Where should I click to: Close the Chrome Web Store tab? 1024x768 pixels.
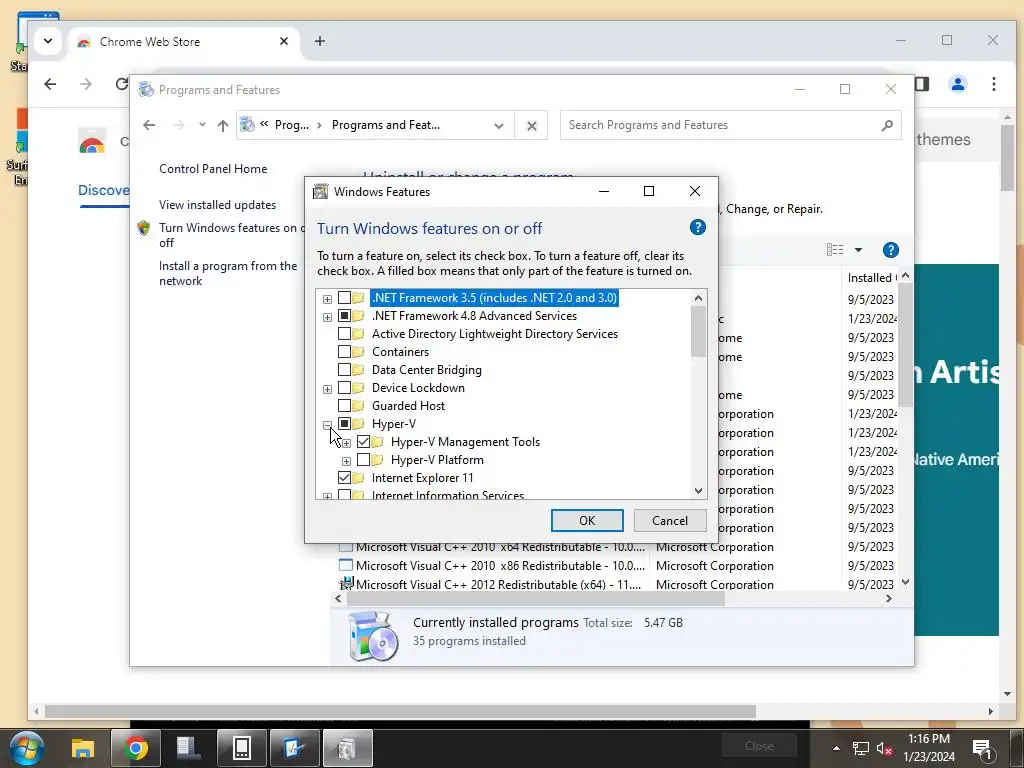[x=283, y=41]
